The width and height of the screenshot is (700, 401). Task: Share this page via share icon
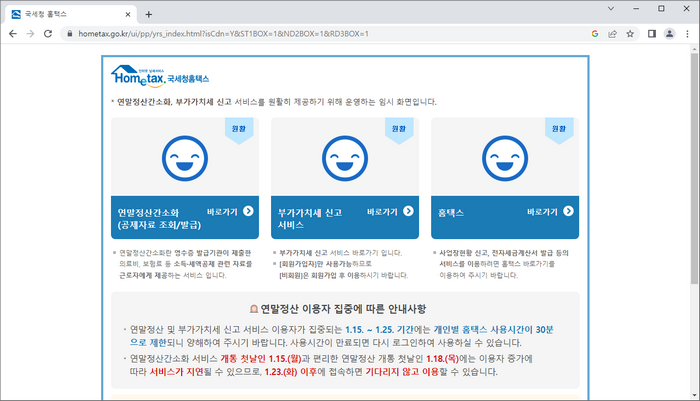(612, 34)
